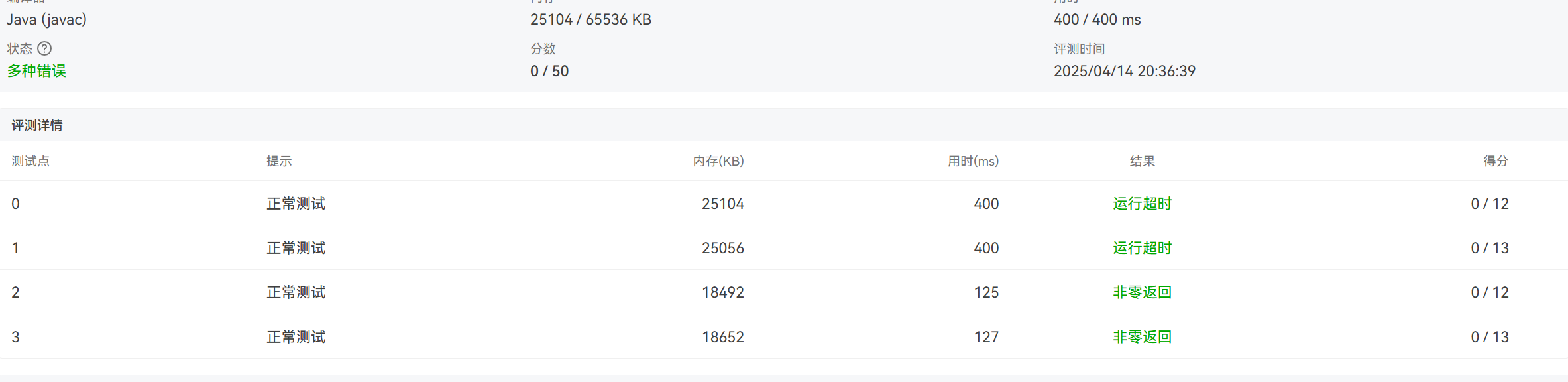Click 非零返回 result for test point 2
This screenshot has width=1568, height=382.
click(x=1142, y=292)
